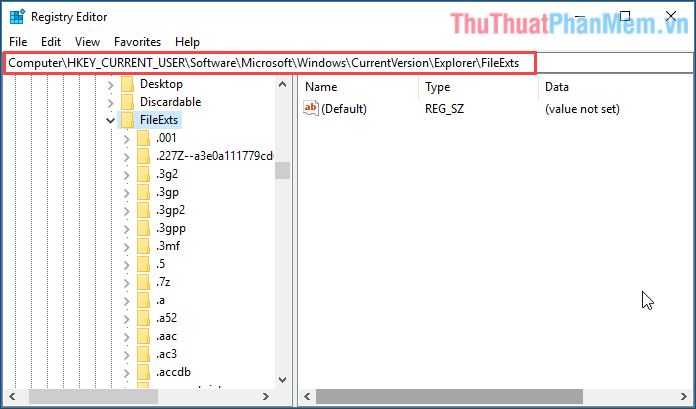696x409 pixels.
Task: Expand the .3gp2 key
Action: click(127, 211)
